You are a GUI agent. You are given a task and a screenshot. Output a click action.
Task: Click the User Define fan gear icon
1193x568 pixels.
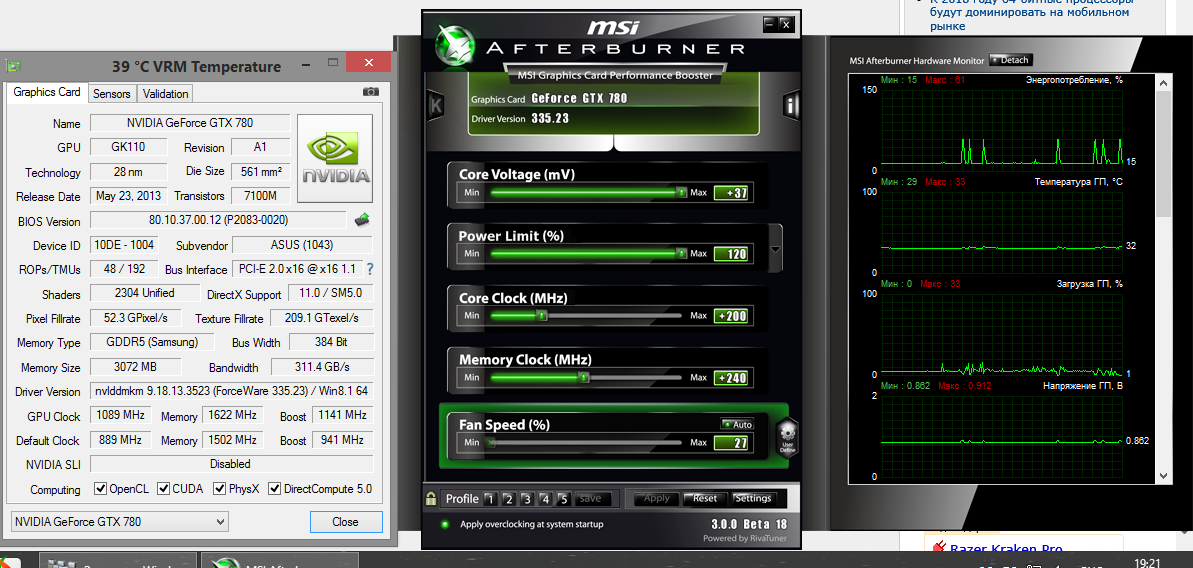pyautogui.click(x=786, y=437)
